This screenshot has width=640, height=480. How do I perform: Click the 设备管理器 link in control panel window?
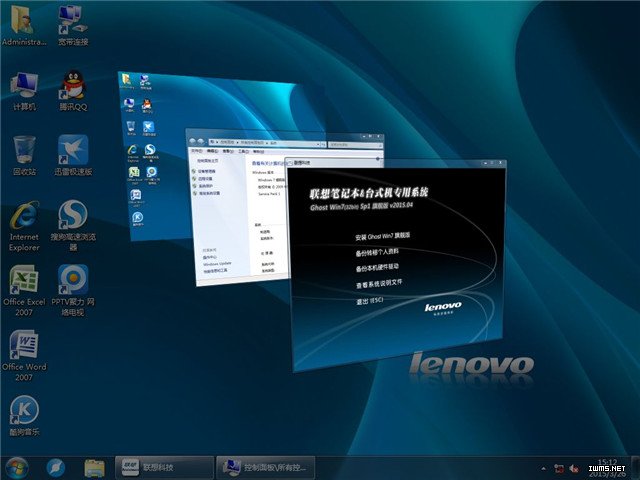pos(207,171)
